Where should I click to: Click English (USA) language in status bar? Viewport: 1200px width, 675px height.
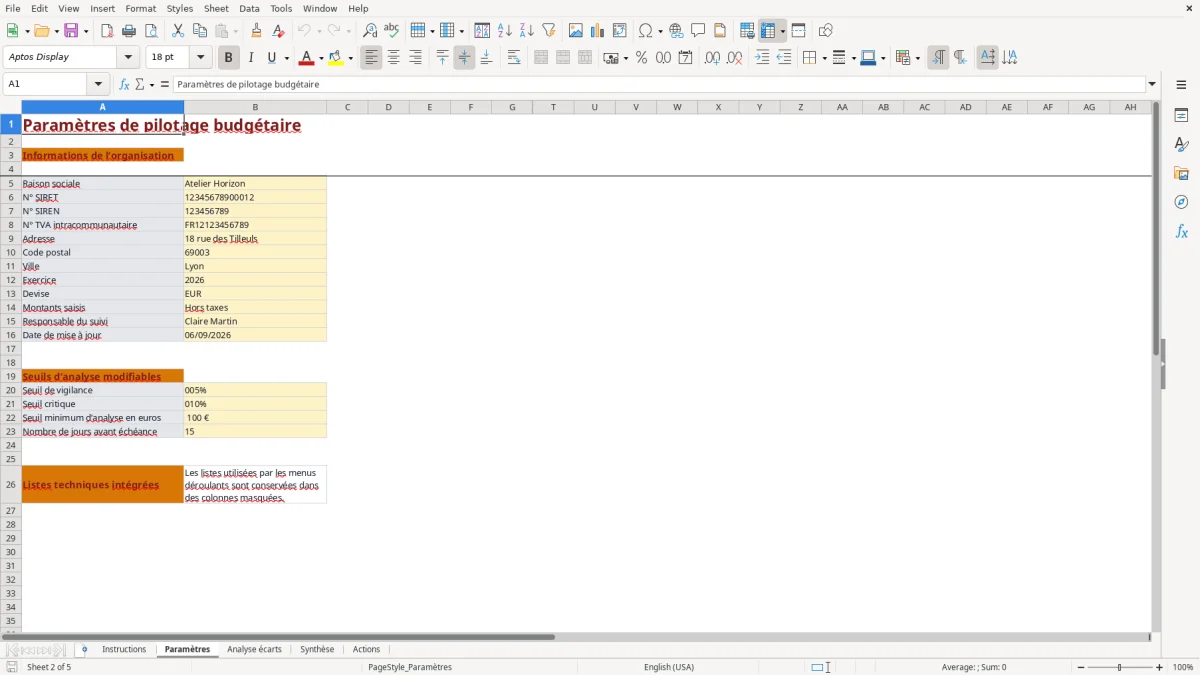click(669, 667)
